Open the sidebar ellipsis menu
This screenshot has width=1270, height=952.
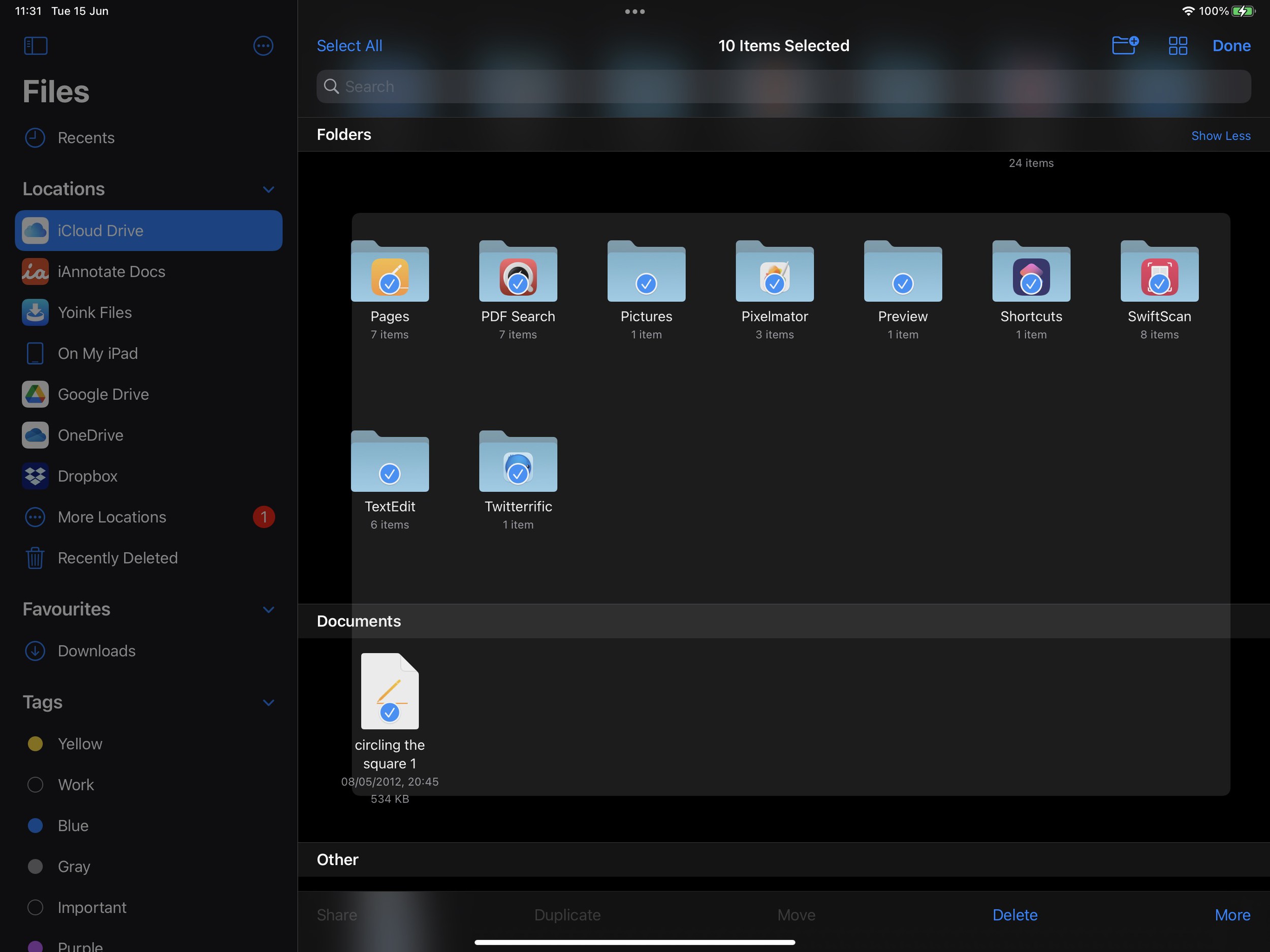(263, 46)
